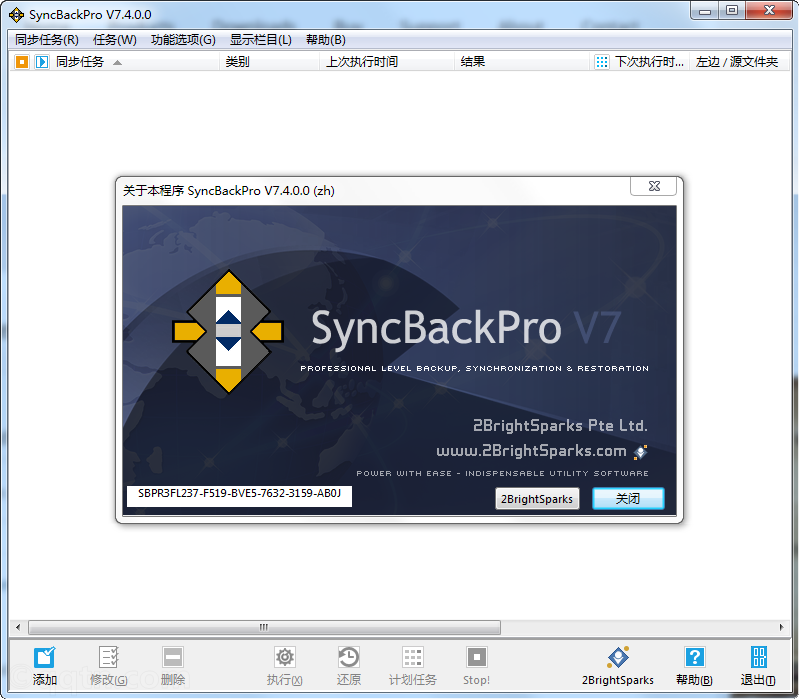800x700 pixels.
Task: Click the 添加 (Add) profile icon
Action: tap(44, 657)
